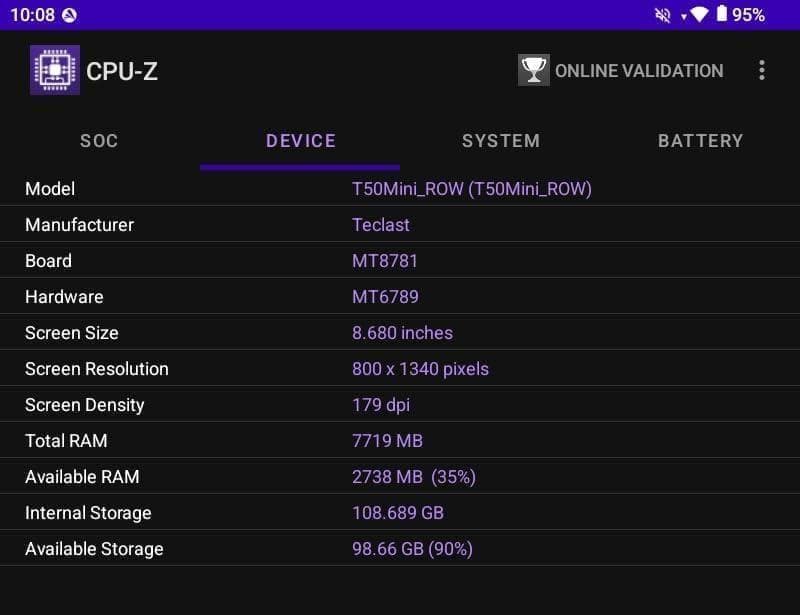The width and height of the screenshot is (800, 615).
Task: Tap the Model row value T50Mini_ROW
Action: tap(472, 189)
